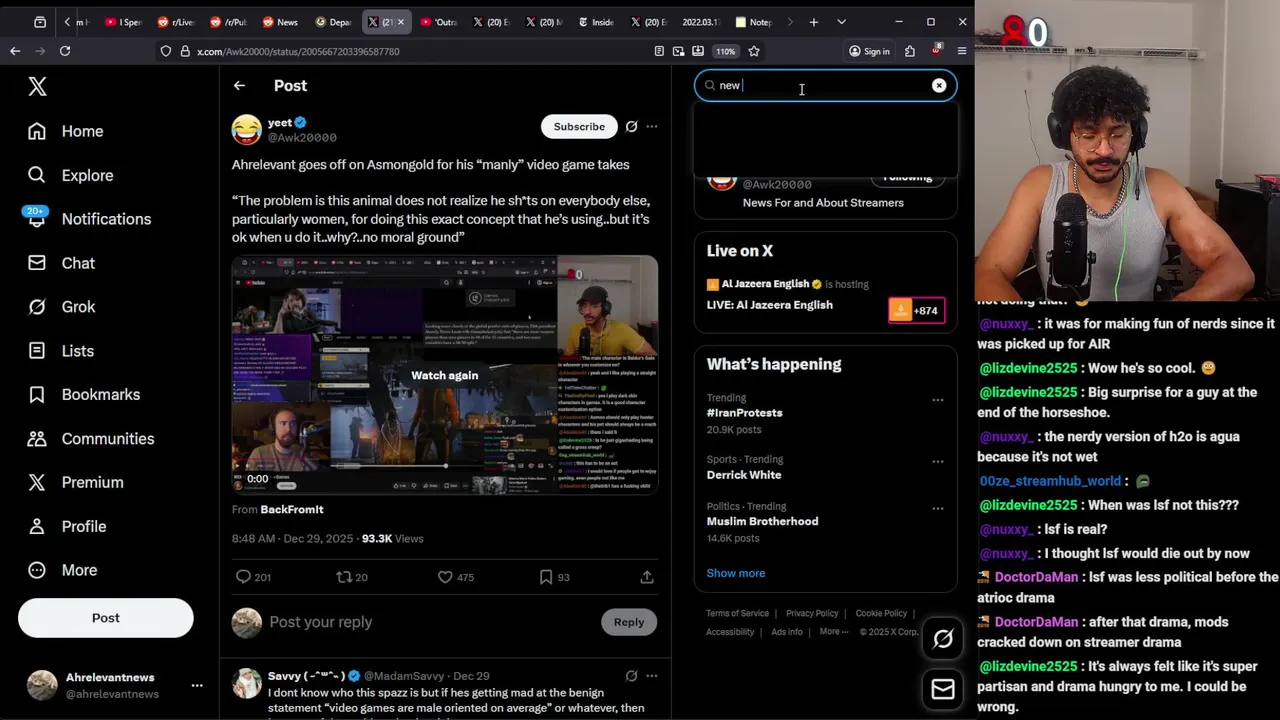Expand the More menu in sidebar
1280x720 pixels.
[63, 570]
